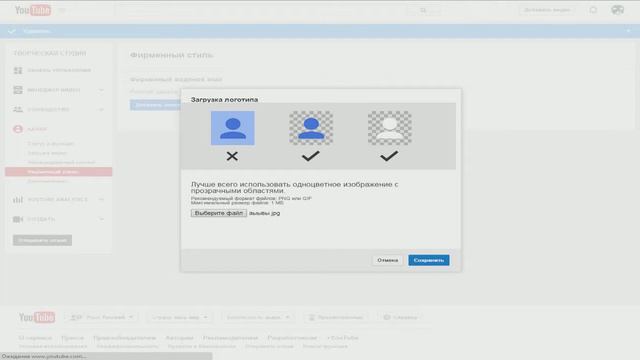Click the dashboard icon for Панель управления
Viewport: 640px width, 360px height.
point(18,70)
